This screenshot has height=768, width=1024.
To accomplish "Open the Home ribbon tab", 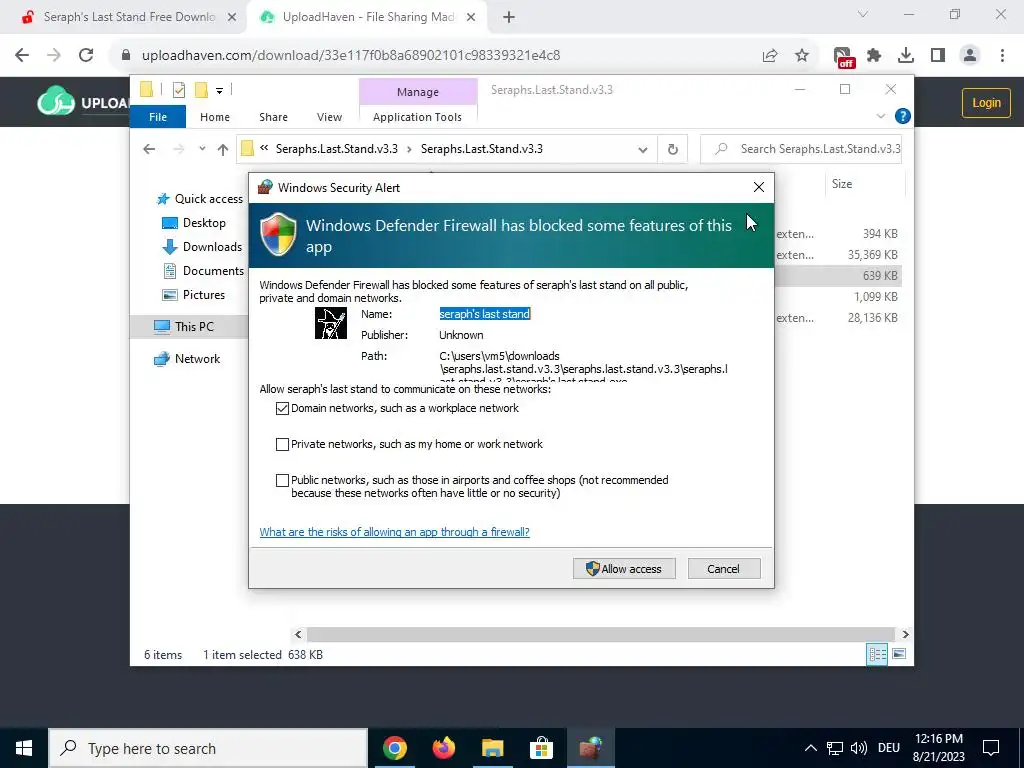I will pos(215,117).
